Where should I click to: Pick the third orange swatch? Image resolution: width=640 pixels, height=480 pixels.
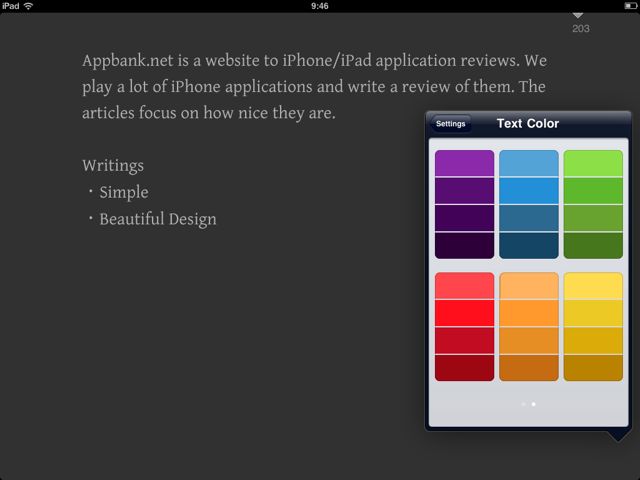529,340
